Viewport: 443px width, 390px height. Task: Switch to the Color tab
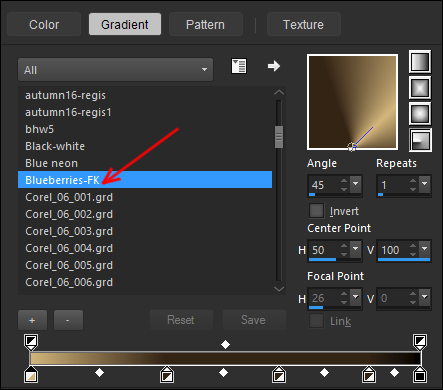pos(44,24)
